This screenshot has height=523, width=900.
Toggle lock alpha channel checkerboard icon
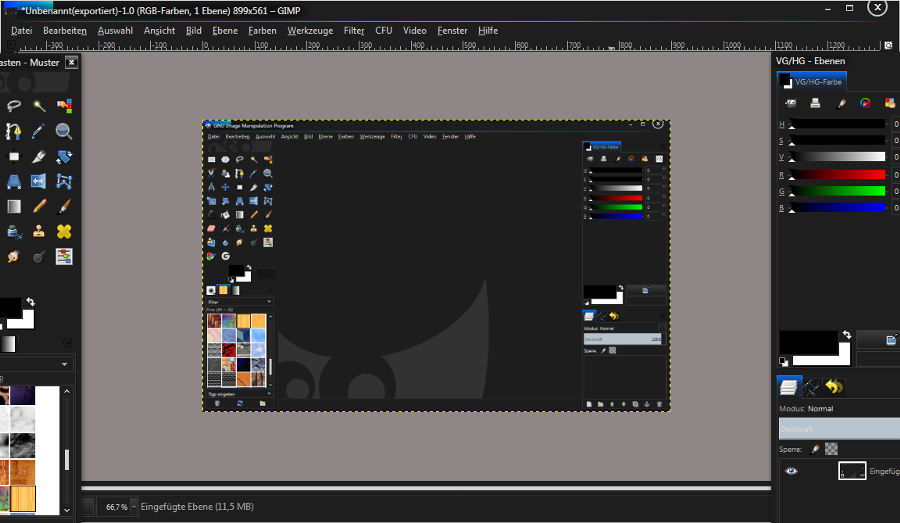point(831,449)
